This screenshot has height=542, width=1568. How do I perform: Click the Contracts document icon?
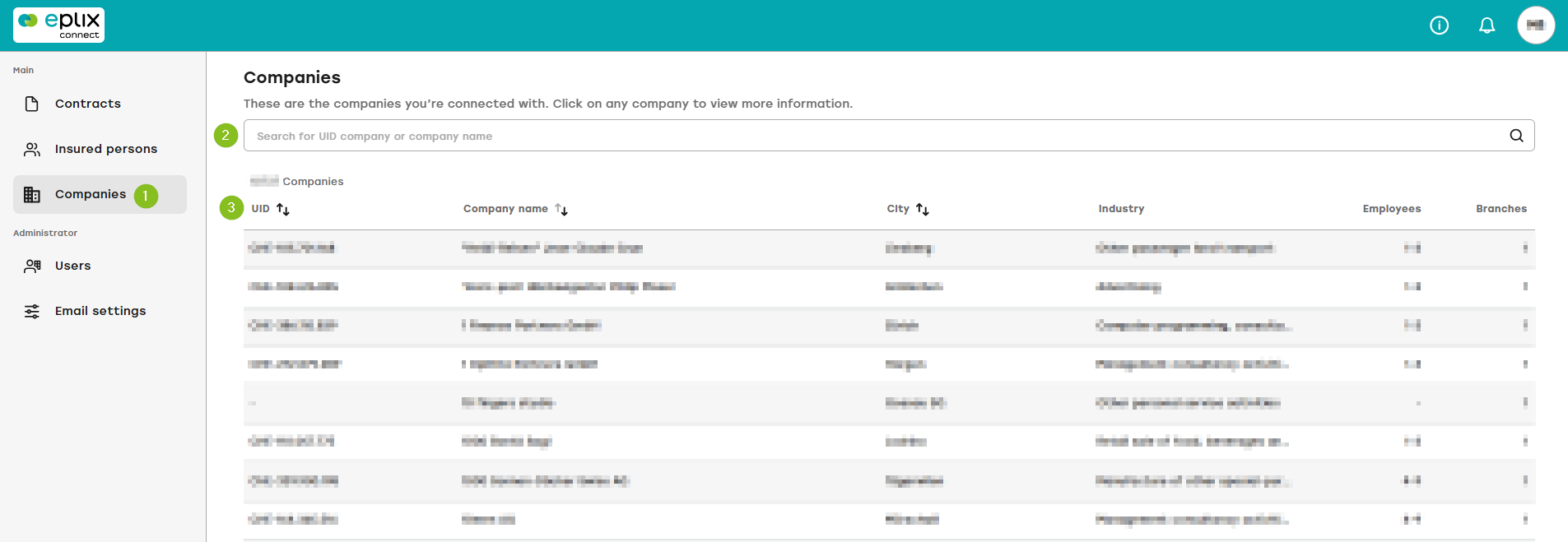pos(32,104)
